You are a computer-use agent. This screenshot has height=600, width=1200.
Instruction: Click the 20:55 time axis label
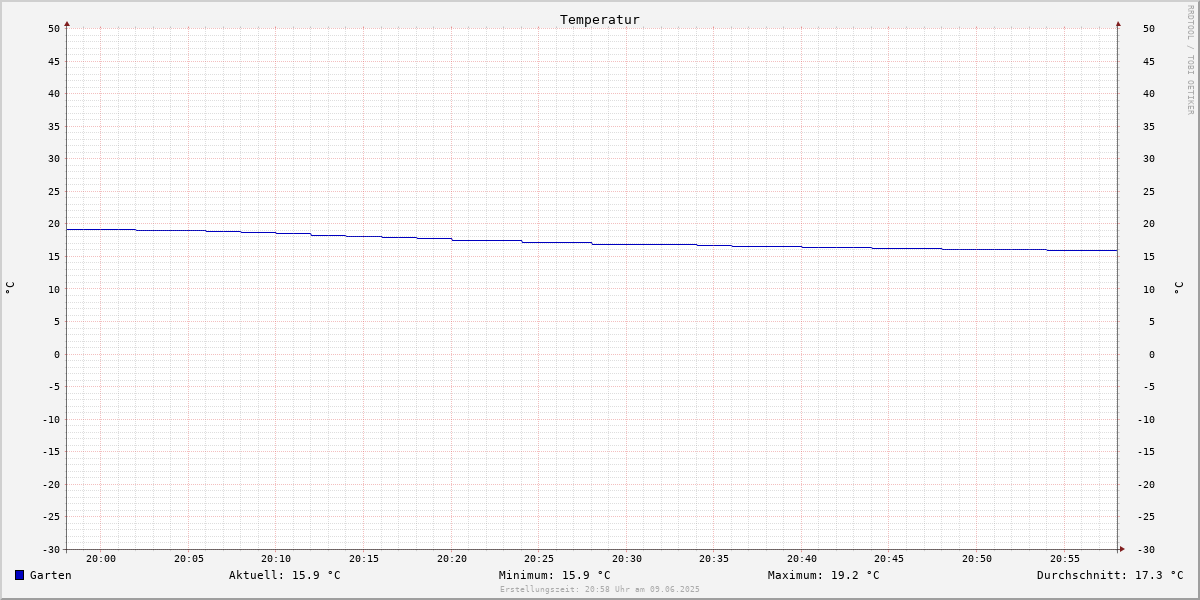[1065, 559]
